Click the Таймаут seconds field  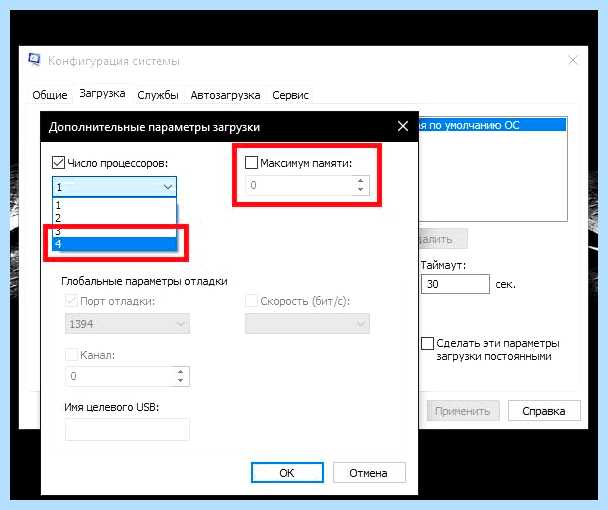455,284
